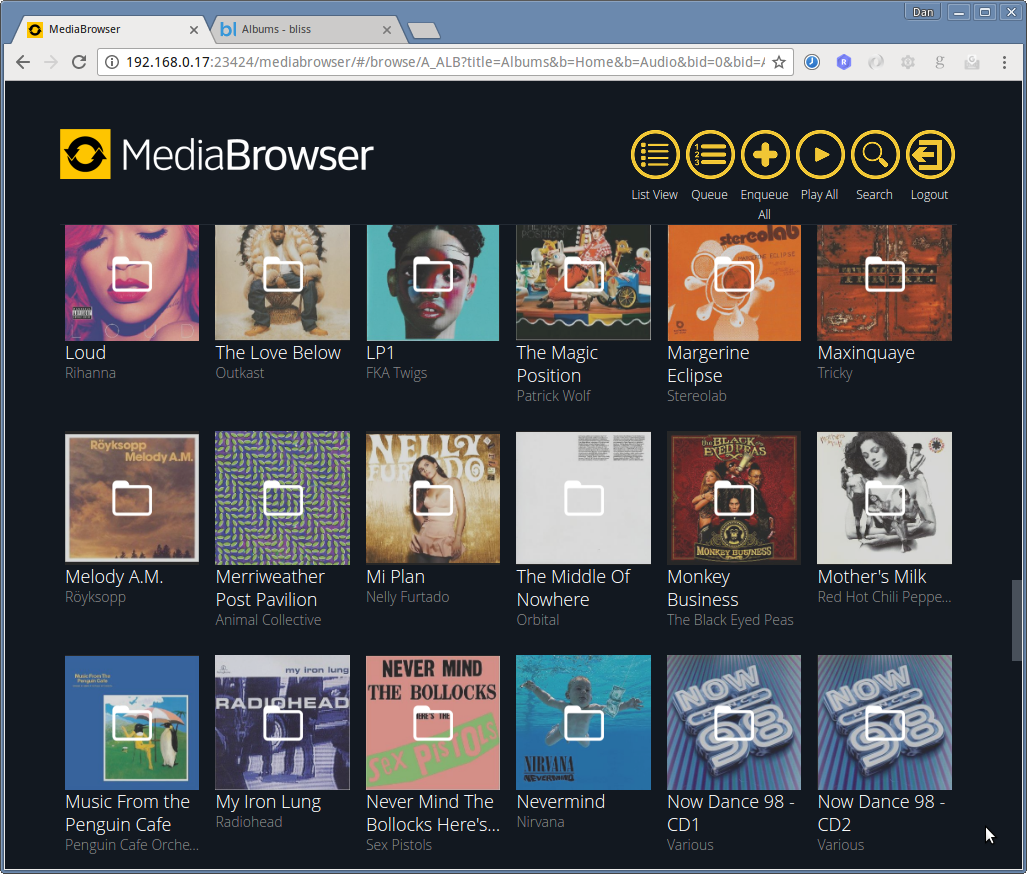
Task: Switch to List View using its icon
Action: pyautogui.click(x=655, y=155)
